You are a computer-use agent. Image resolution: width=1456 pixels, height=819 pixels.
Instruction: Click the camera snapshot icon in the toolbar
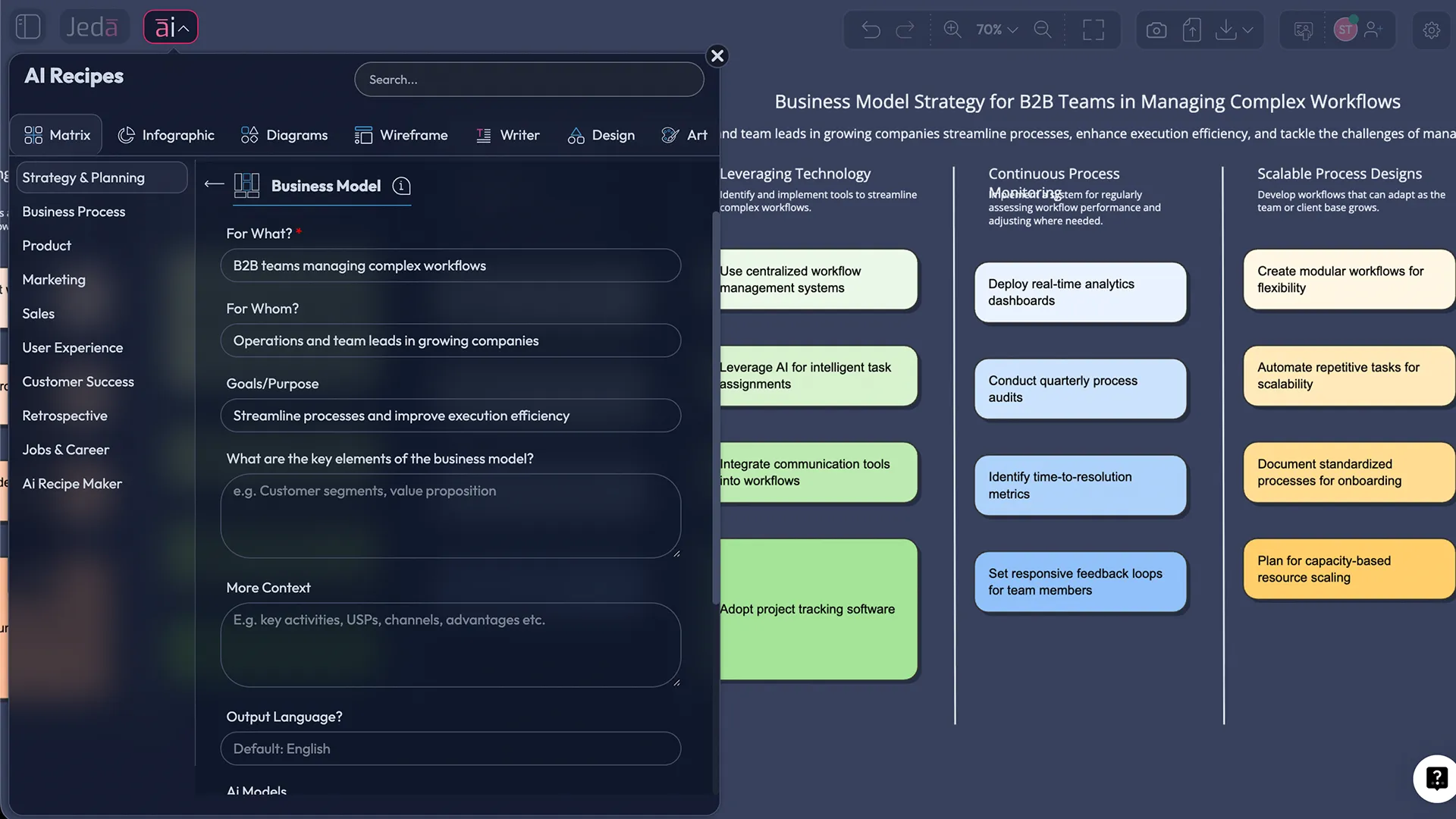pos(1156,30)
